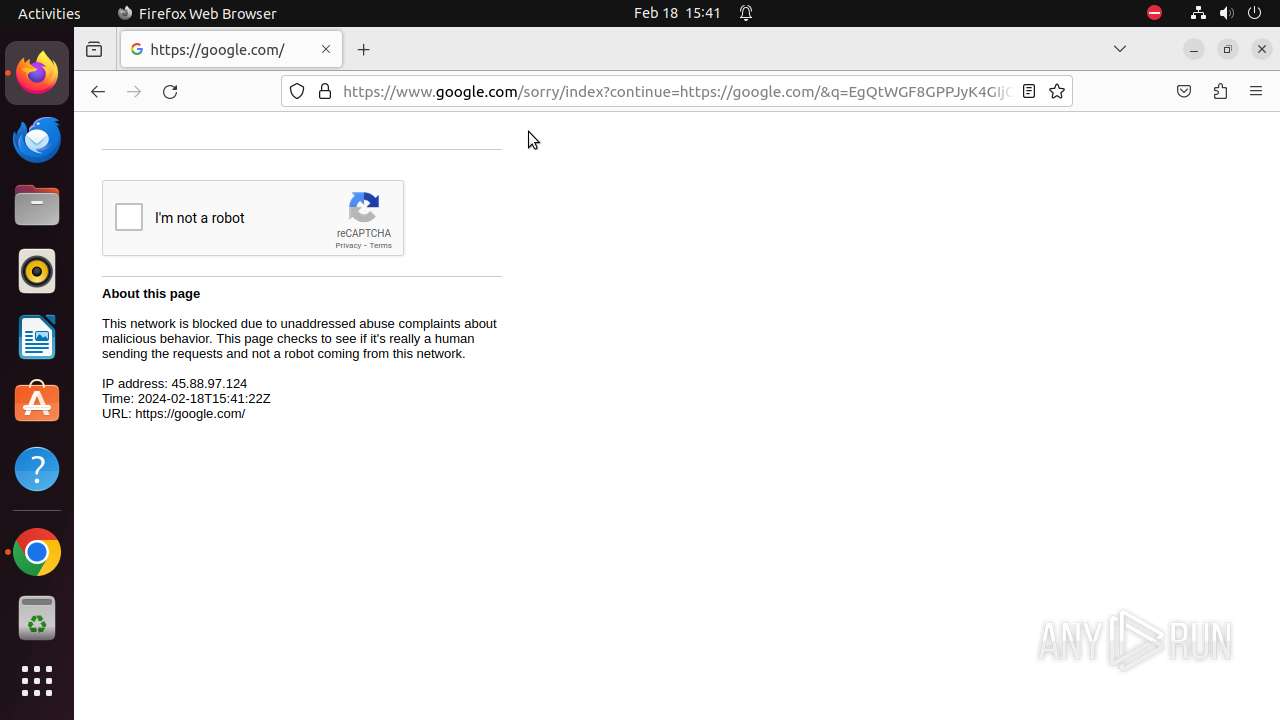Click the red do-not-disturb indicator icon
Image resolution: width=1280 pixels, height=720 pixels.
pyautogui.click(x=1155, y=13)
